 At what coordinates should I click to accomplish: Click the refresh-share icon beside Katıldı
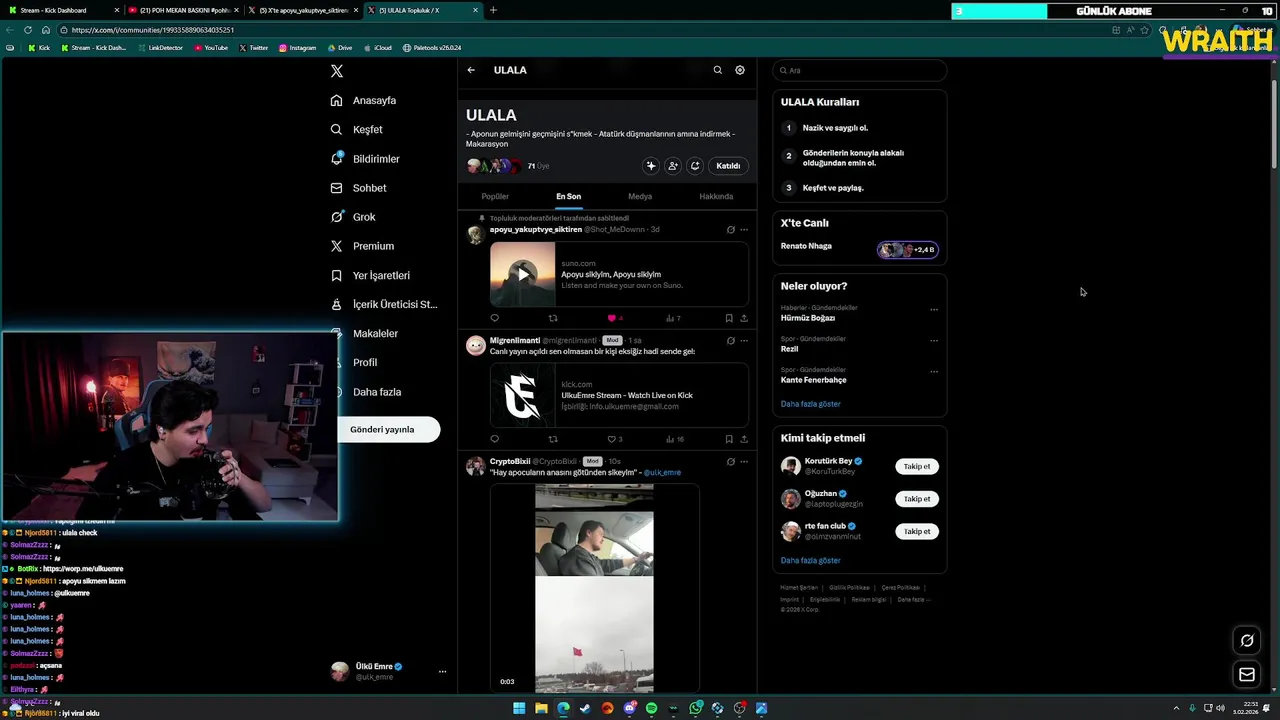695,166
